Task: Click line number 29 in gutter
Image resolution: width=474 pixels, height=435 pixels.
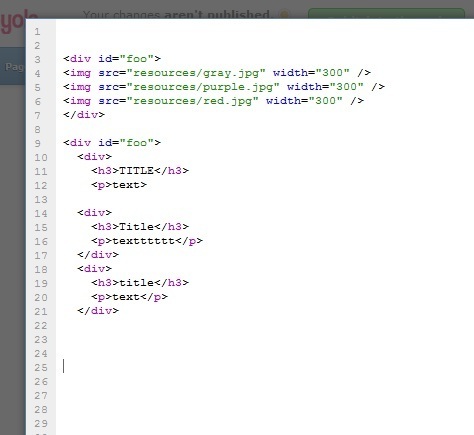Action: click(x=41, y=424)
